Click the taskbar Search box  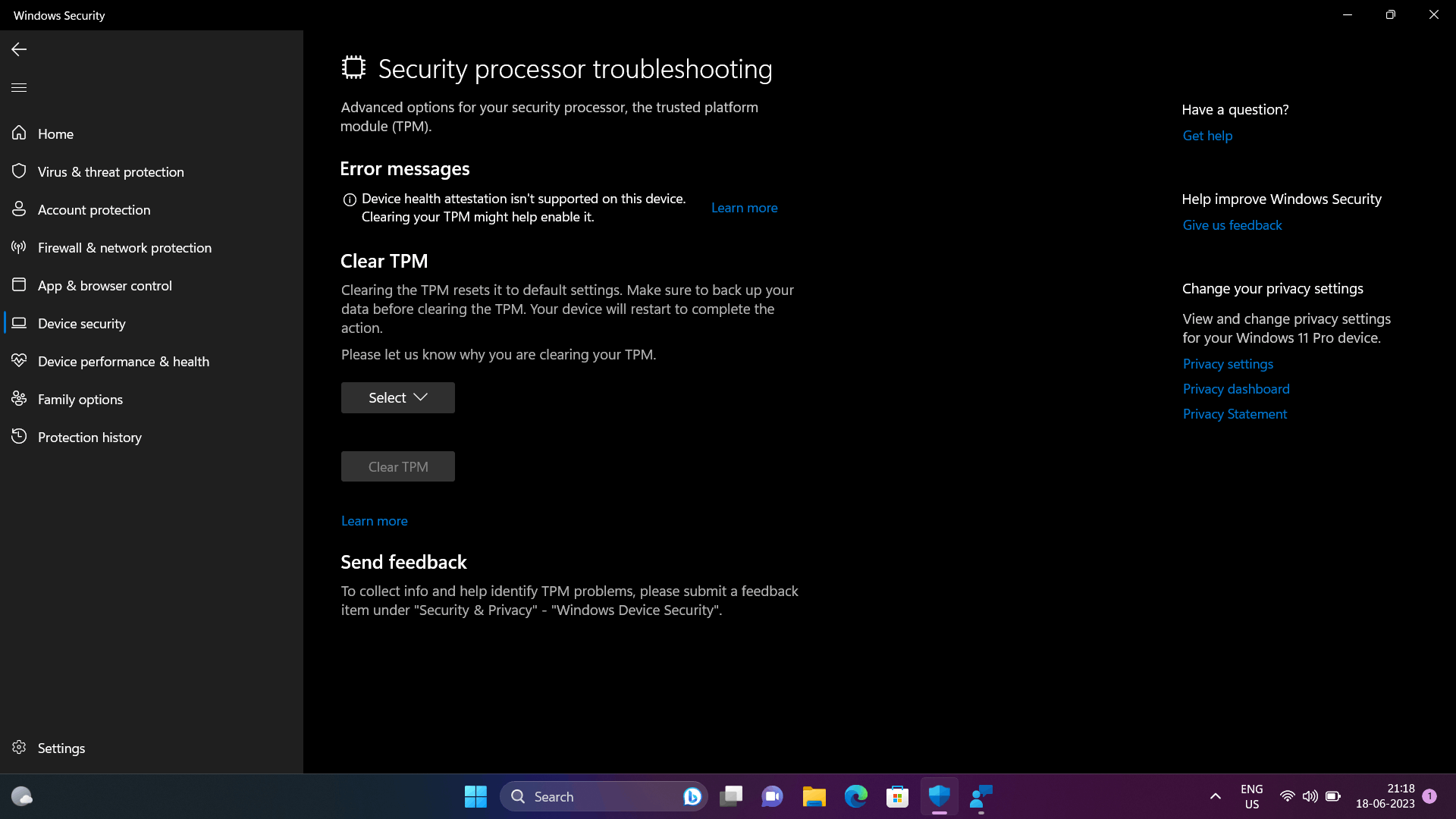(x=591, y=796)
